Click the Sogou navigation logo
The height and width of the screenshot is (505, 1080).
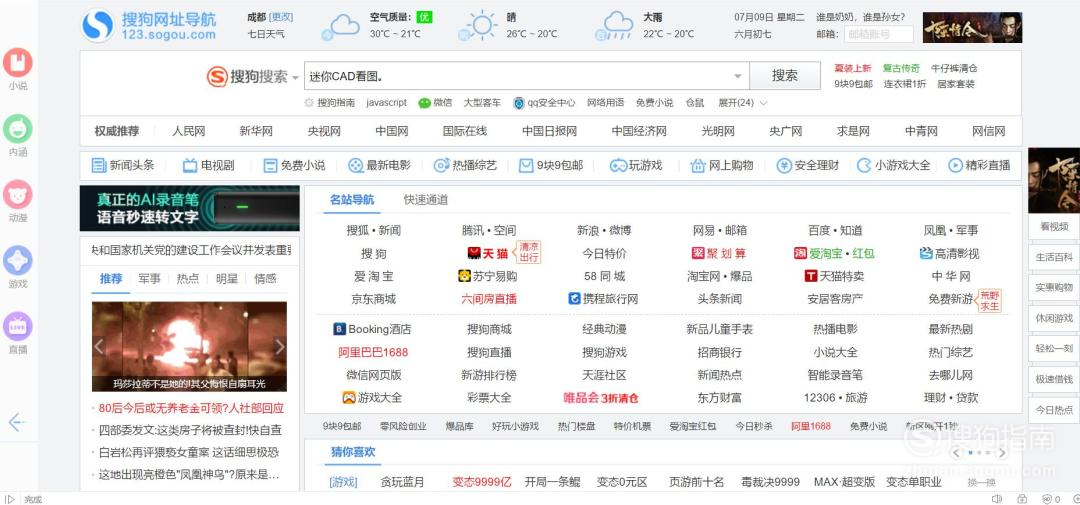point(149,26)
